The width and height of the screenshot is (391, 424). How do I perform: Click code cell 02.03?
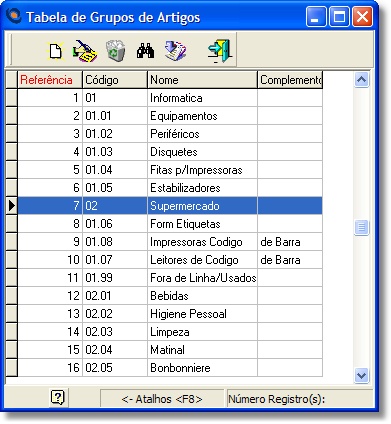115,332
